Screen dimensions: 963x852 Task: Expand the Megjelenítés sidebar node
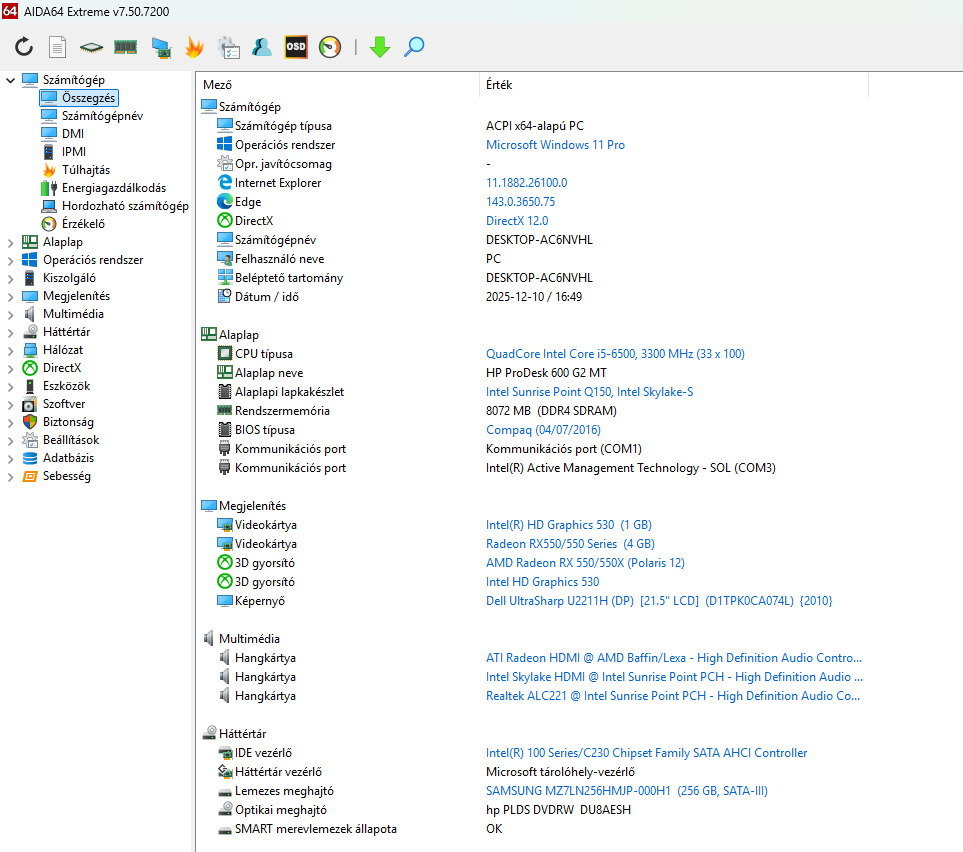[10, 296]
